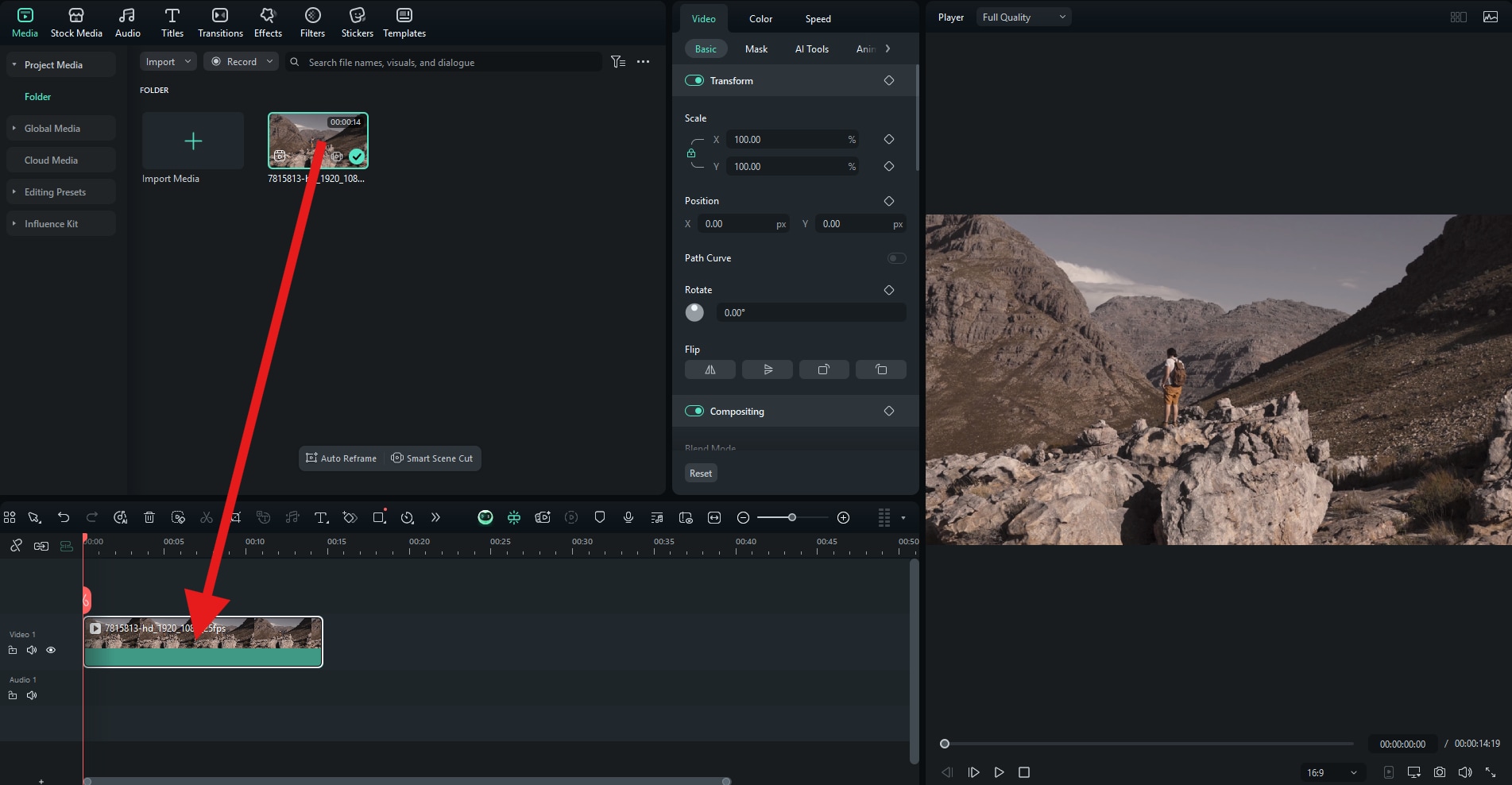Click the media search field

(x=443, y=62)
